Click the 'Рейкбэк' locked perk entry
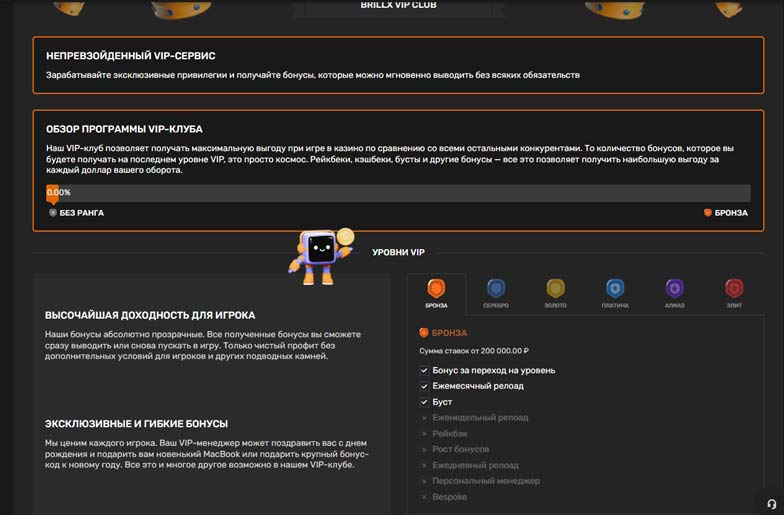 point(450,433)
